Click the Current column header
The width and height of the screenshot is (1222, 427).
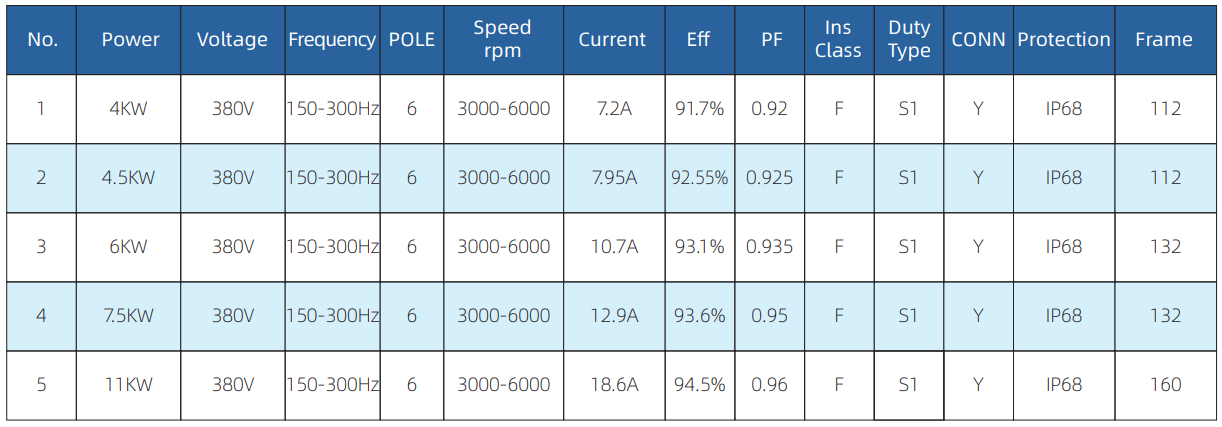[x=612, y=40]
